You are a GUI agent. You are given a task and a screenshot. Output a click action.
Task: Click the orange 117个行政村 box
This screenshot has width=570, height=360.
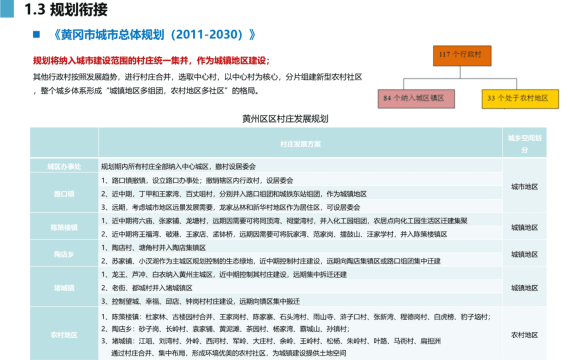click(x=462, y=56)
